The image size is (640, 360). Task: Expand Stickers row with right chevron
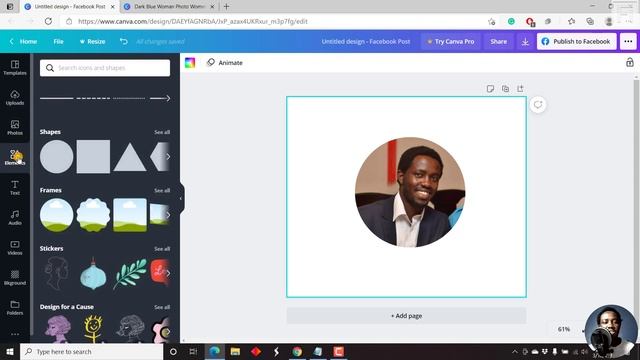coord(168,273)
